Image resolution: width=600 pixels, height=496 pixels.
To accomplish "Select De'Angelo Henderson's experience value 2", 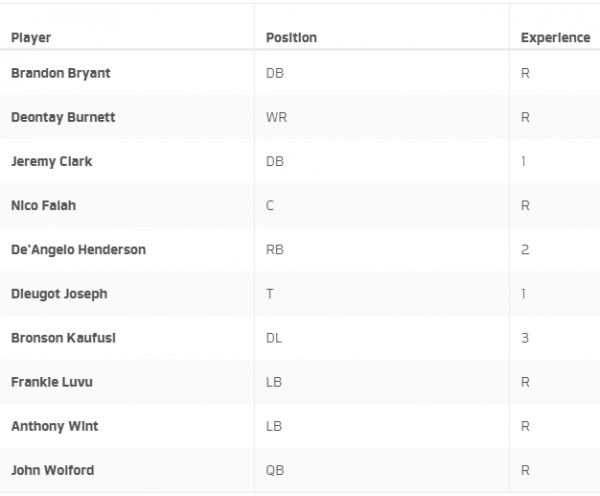I will pos(525,250).
